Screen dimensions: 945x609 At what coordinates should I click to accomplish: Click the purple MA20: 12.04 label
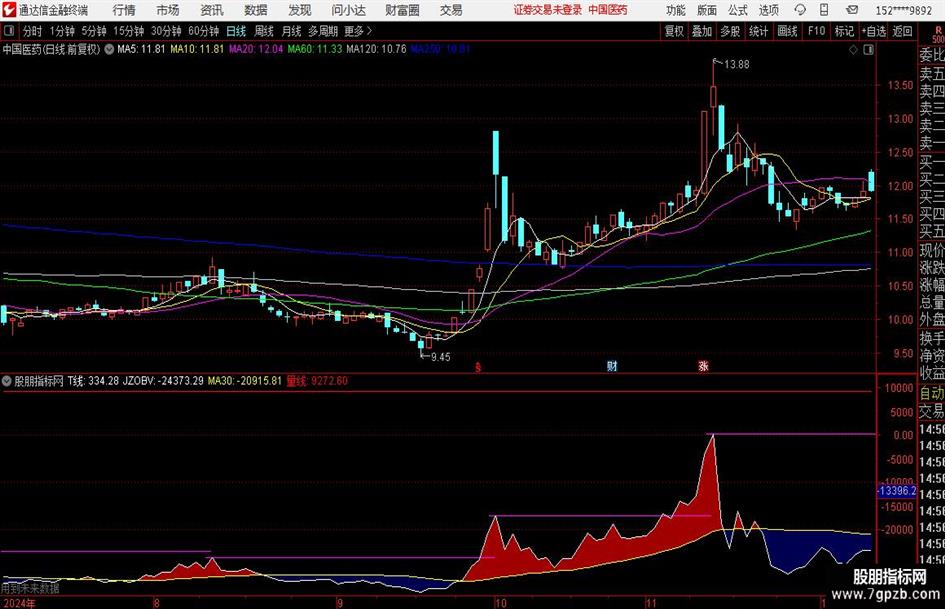(x=256, y=49)
